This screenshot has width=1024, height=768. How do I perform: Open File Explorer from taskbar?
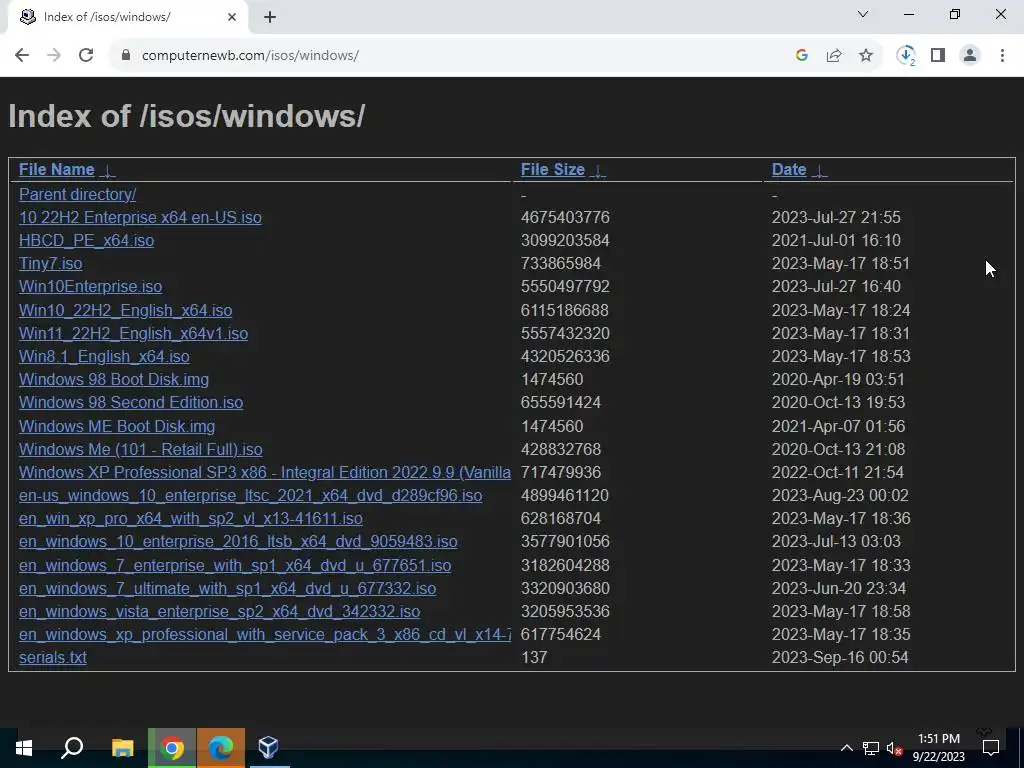(122, 748)
